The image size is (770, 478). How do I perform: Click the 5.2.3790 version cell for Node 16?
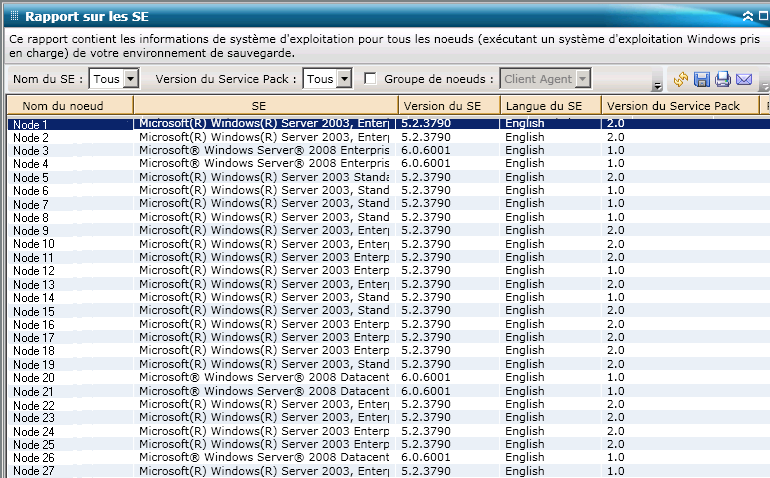pyautogui.click(x=426, y=324)
